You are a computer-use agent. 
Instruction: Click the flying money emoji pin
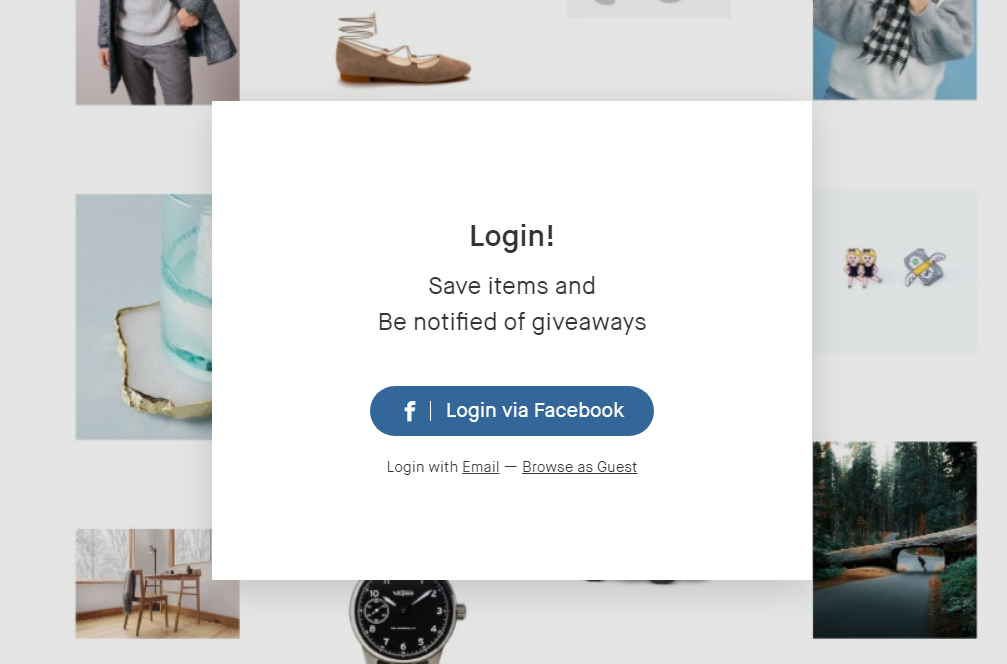(925, 268)
